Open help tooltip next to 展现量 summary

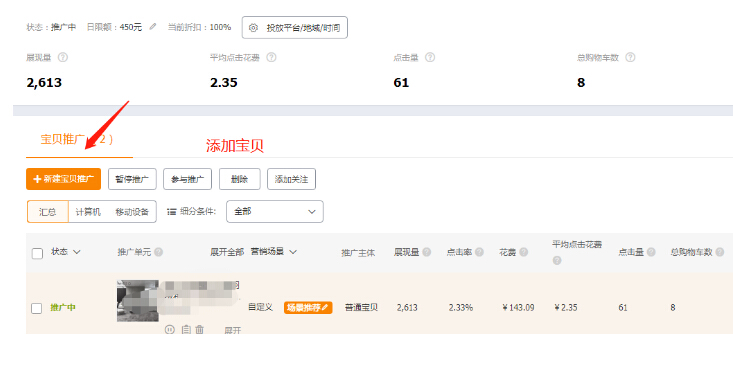63,57
